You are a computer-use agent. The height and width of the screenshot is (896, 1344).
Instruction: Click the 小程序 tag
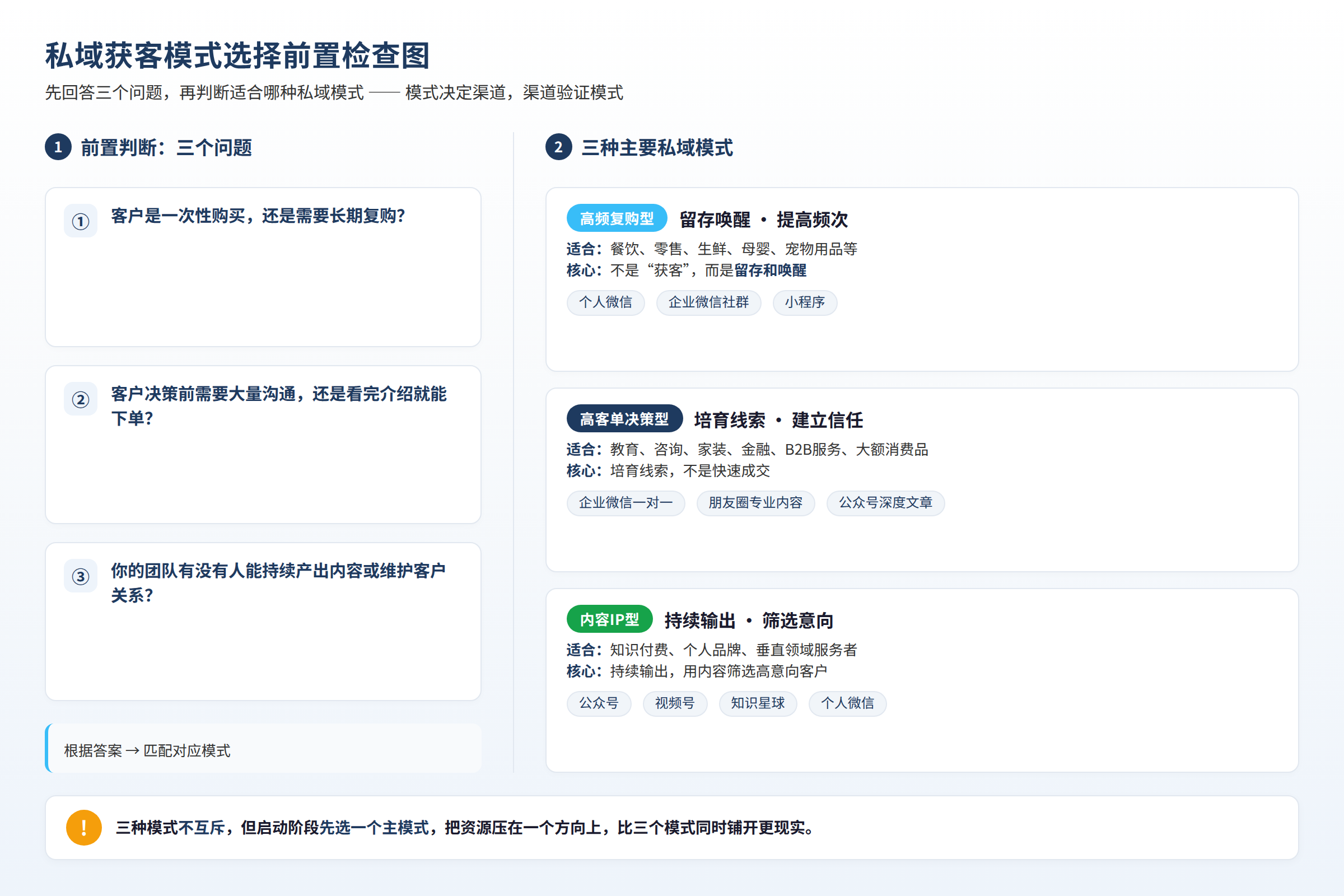click(x=805, y=302)
